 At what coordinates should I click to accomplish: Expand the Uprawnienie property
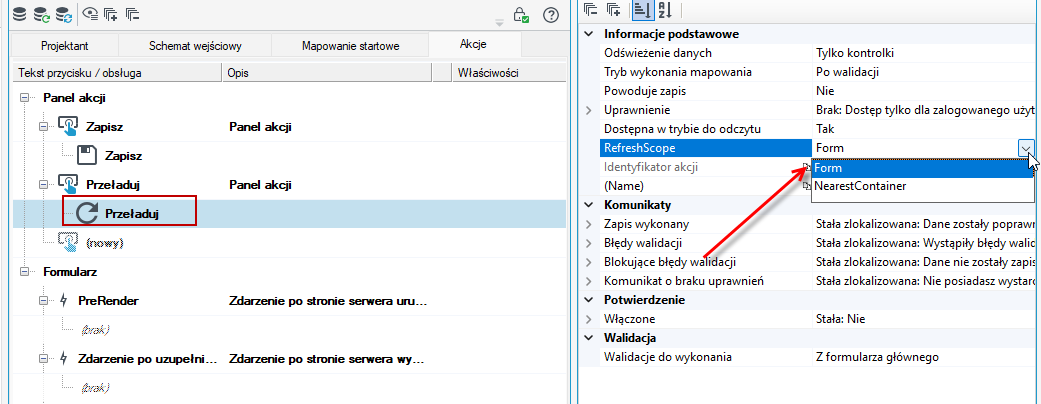point(589,110)
